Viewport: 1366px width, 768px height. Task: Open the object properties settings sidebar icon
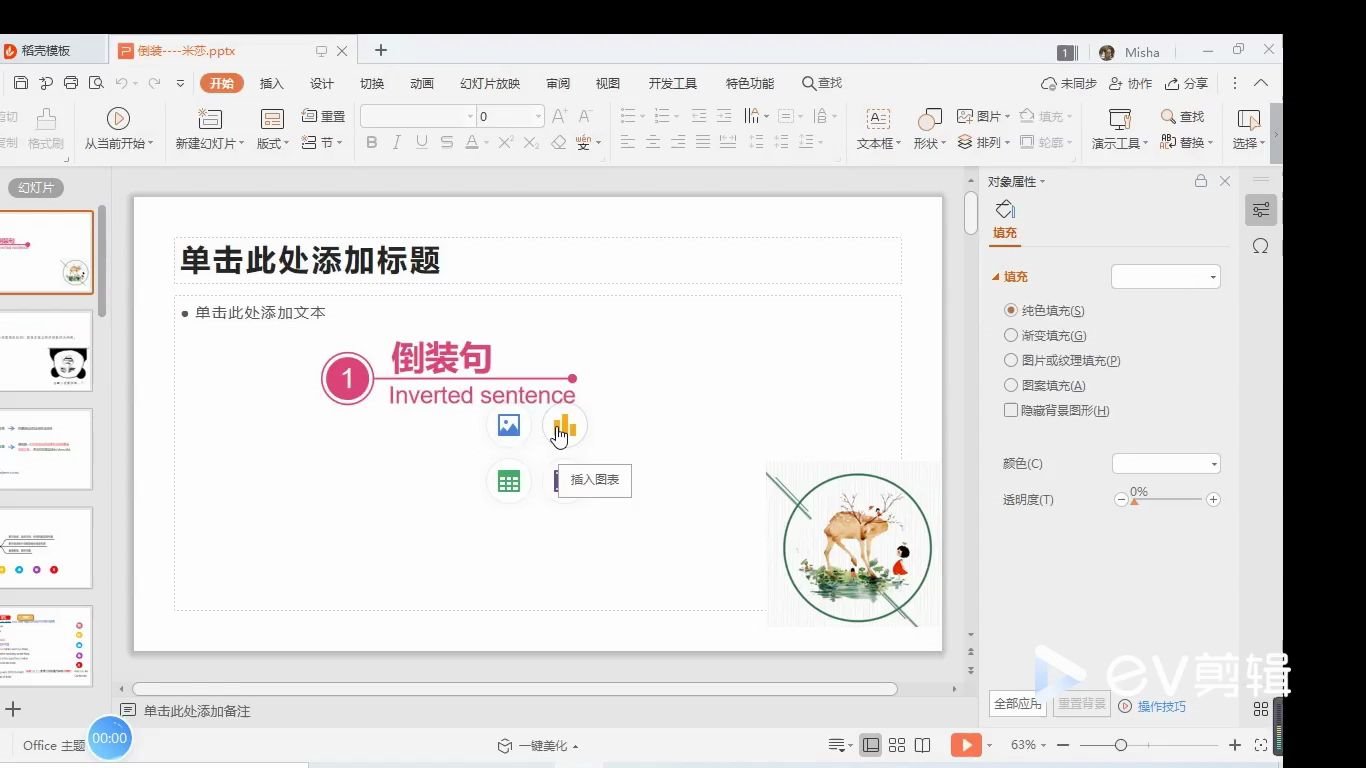coord(1261,210)
